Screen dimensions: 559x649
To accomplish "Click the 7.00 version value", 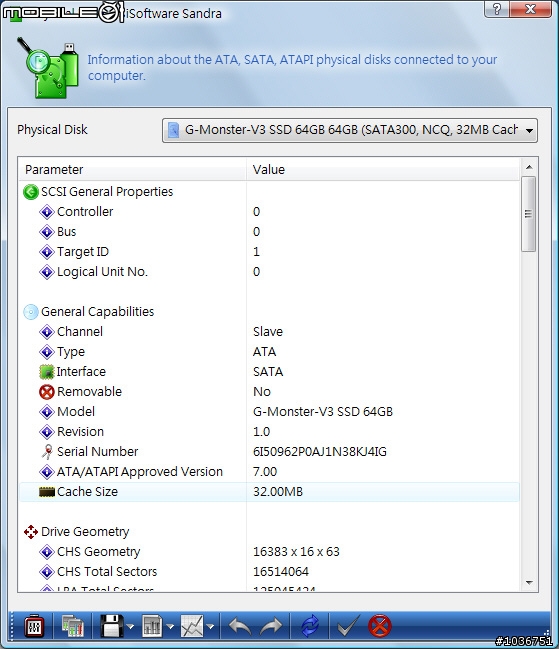I will (x=265, y=472).
